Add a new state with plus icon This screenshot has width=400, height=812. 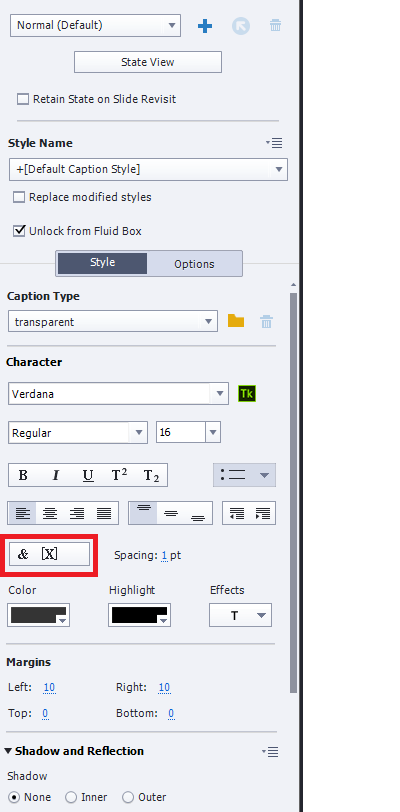click(x=205, y=26)
